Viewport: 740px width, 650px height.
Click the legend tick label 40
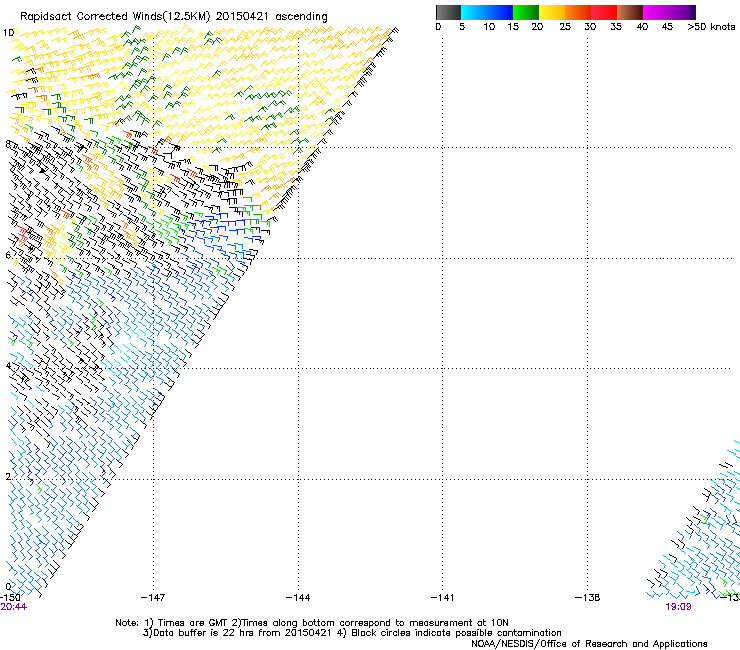(642, 27)
